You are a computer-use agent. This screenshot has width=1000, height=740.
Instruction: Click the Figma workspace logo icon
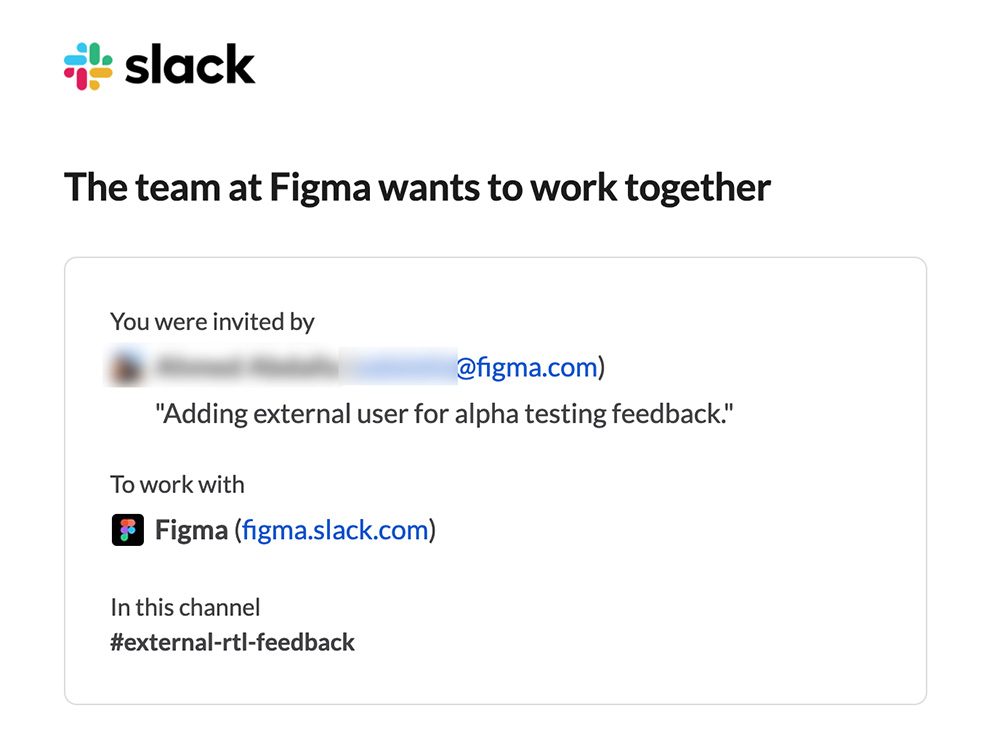coord(128,529)
